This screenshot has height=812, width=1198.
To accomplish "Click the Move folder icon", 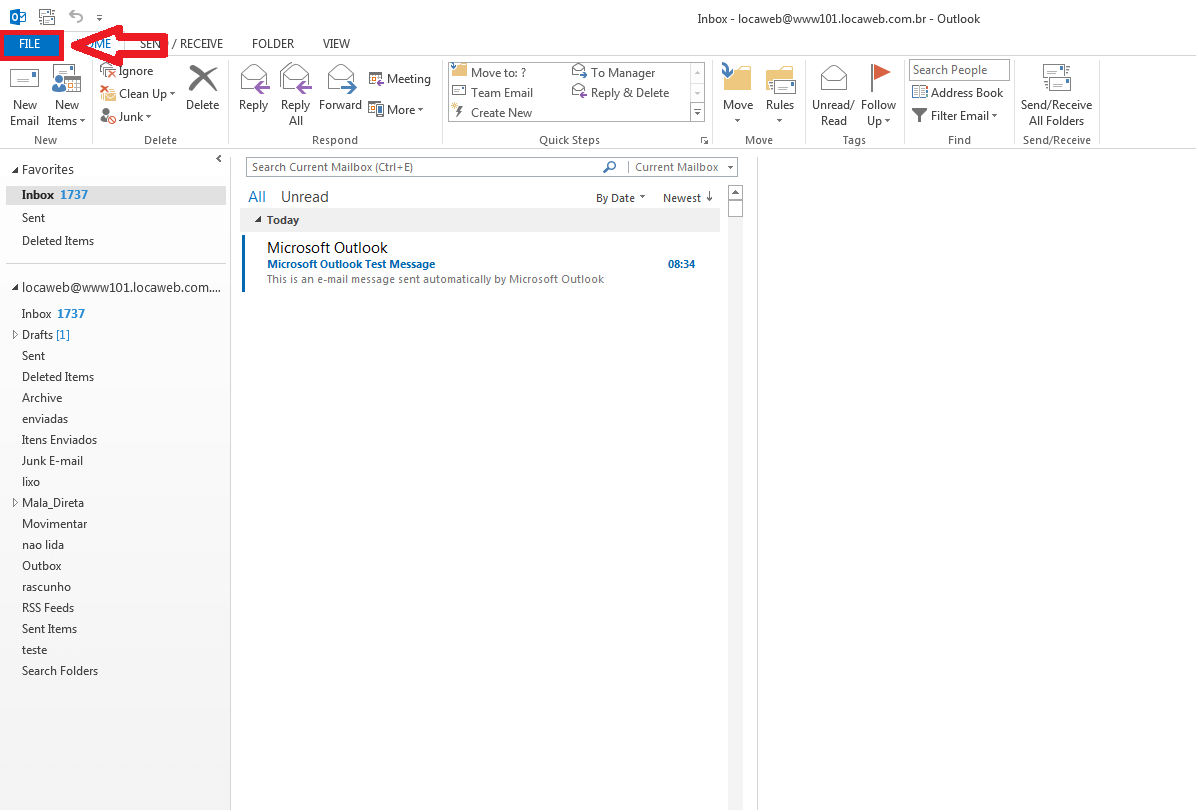I will [x=737, y=79].
